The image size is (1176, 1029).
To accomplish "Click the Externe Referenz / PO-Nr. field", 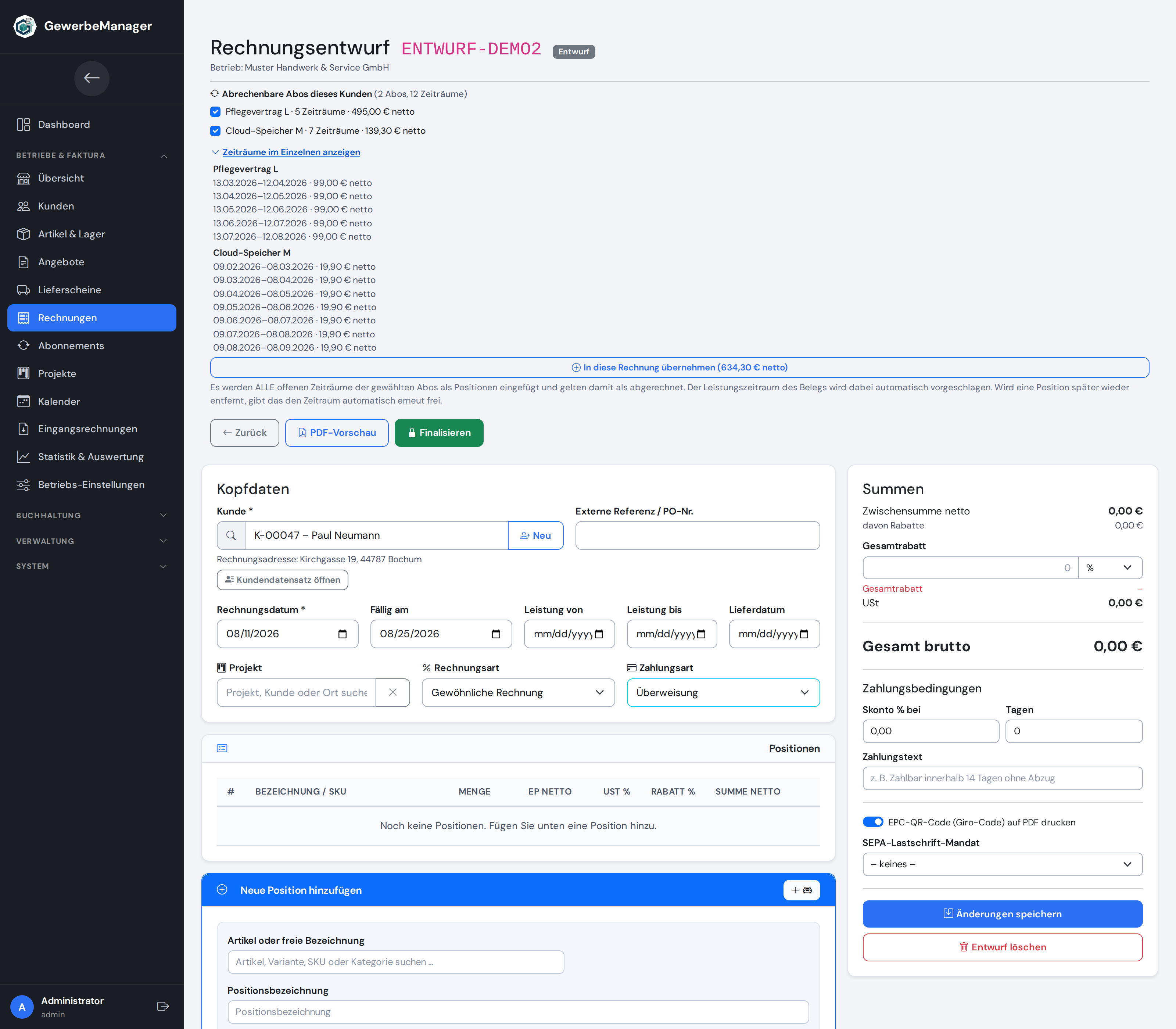I will point(697,535).
